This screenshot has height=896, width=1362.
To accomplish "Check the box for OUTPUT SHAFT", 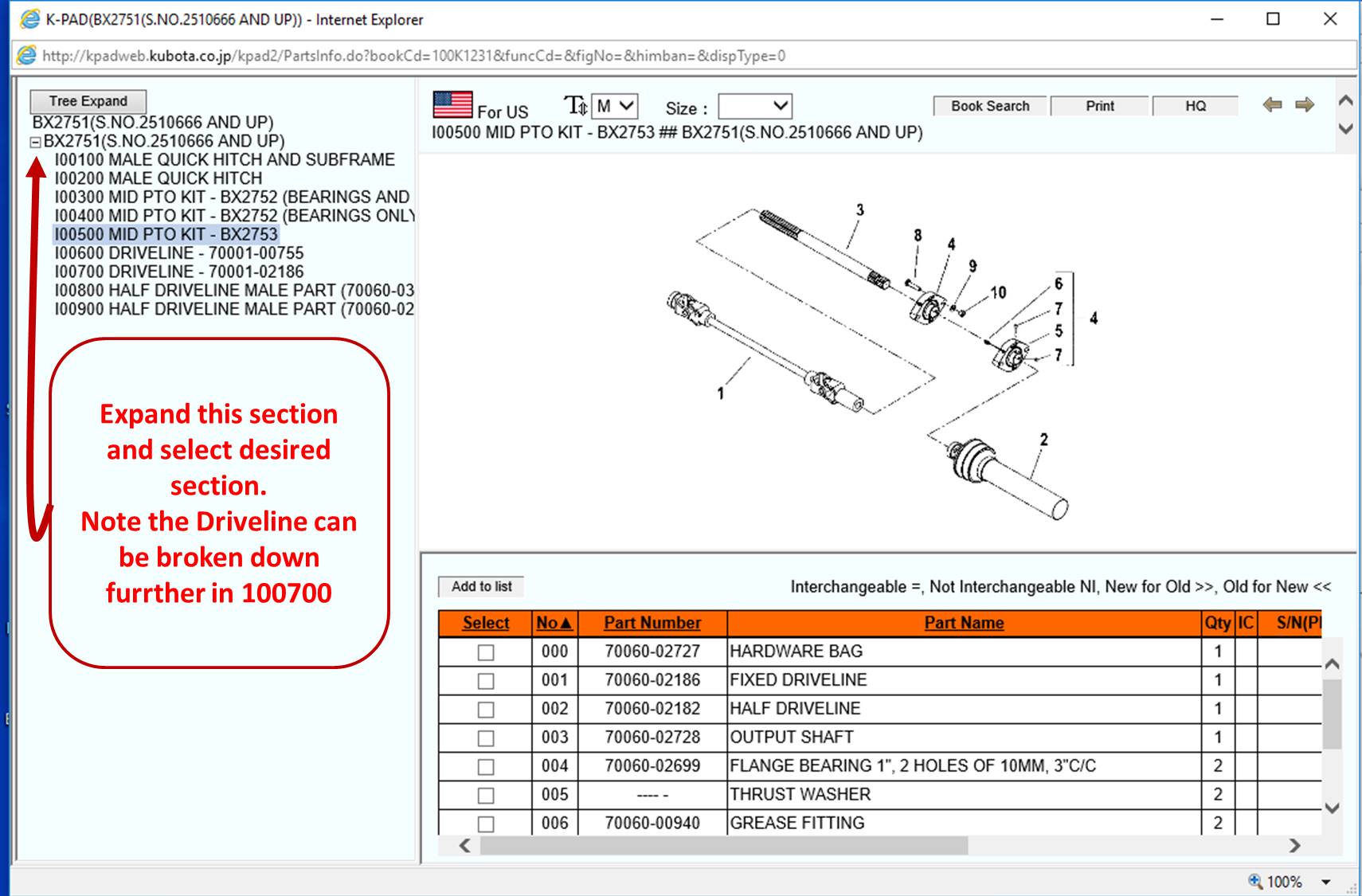I will pos(486,738).
